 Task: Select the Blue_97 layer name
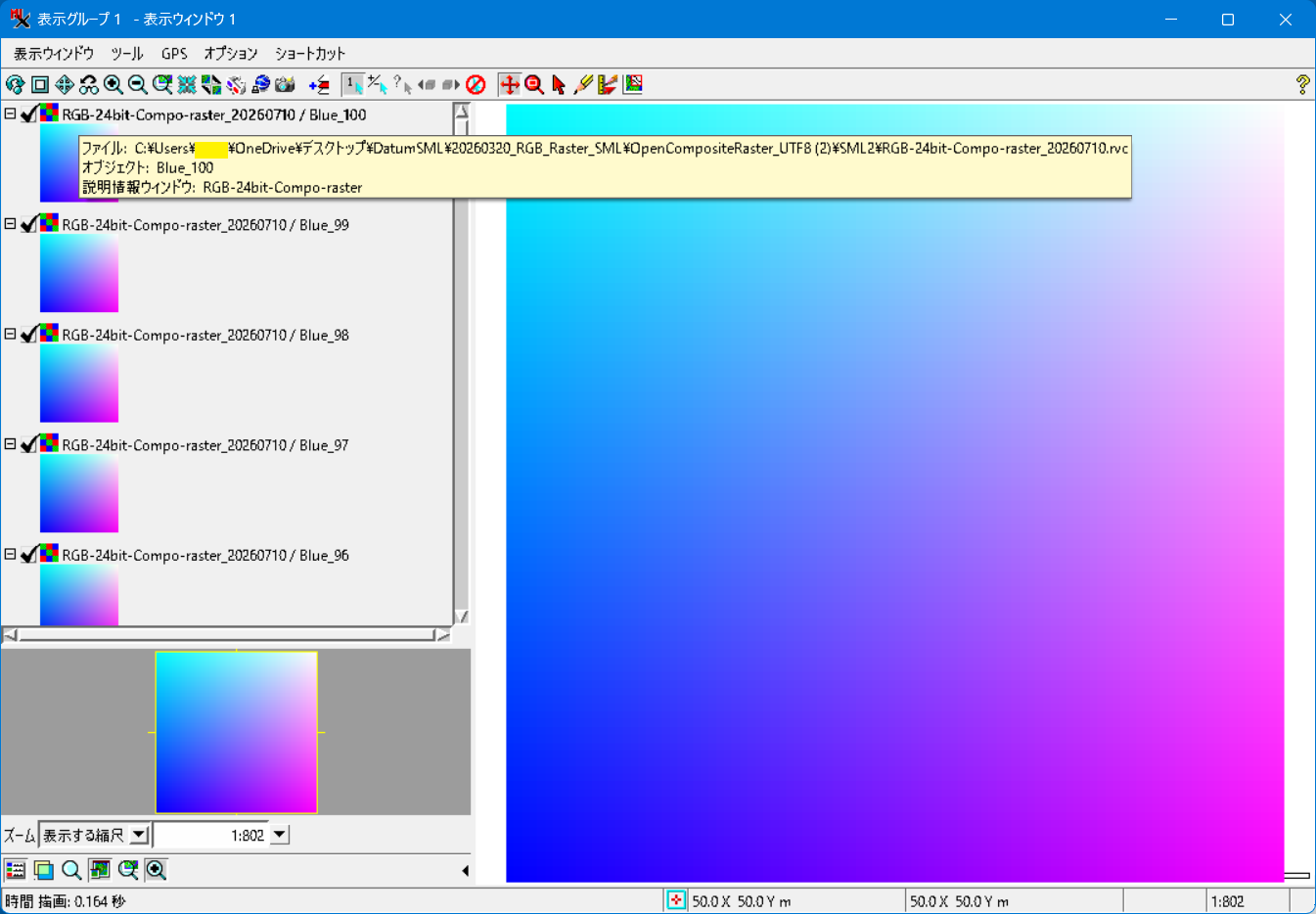pos(205,445)
